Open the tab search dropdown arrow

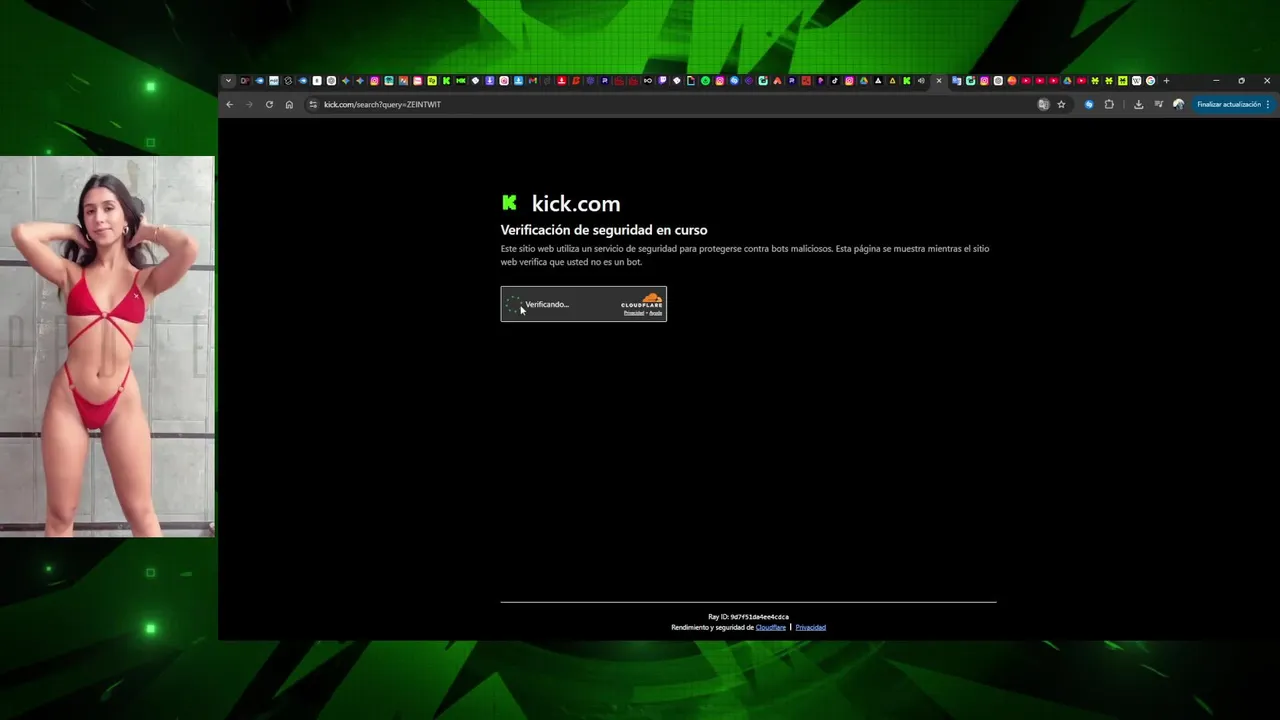[x=228, y=81]
